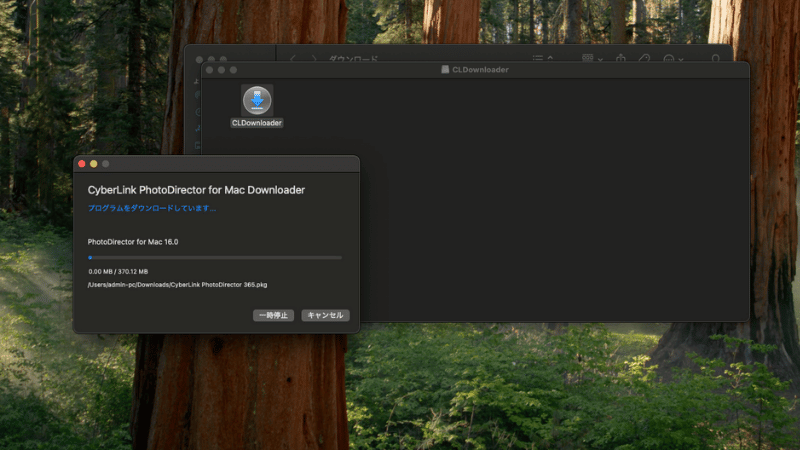Screen dimensions: 800x450
Task: Click the Share icon in Finder toolbar
Action: tap(621, 58)
